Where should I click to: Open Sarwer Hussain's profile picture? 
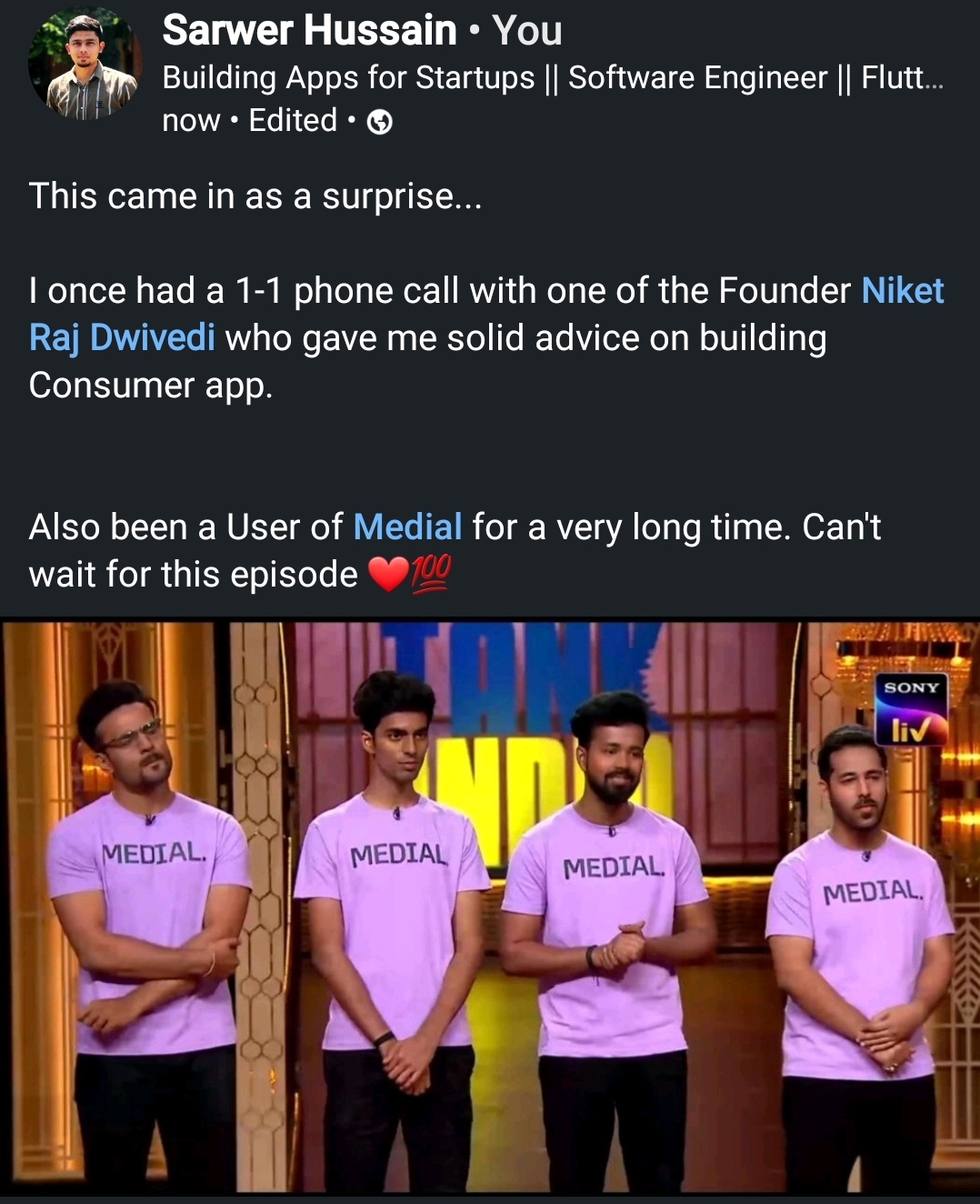tap(85, 64)
